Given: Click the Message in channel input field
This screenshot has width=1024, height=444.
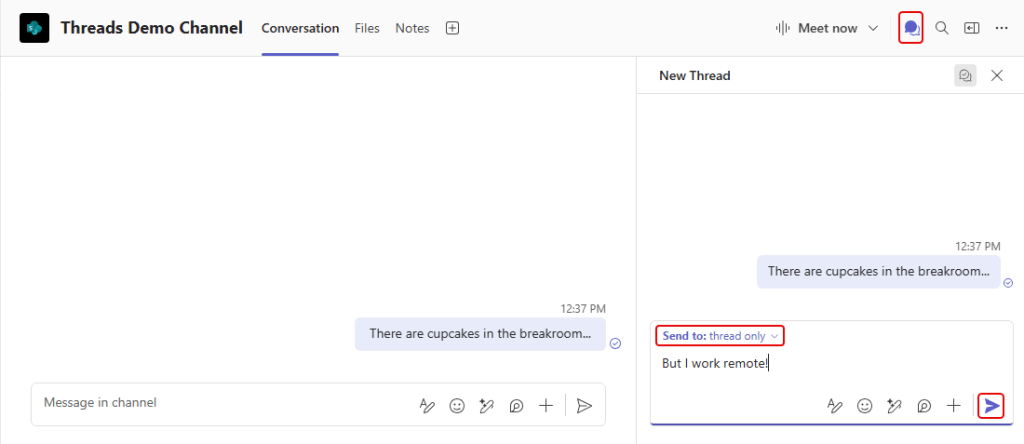Looking at the screenshot, I should pyautogui.click(x=220, y=403).
